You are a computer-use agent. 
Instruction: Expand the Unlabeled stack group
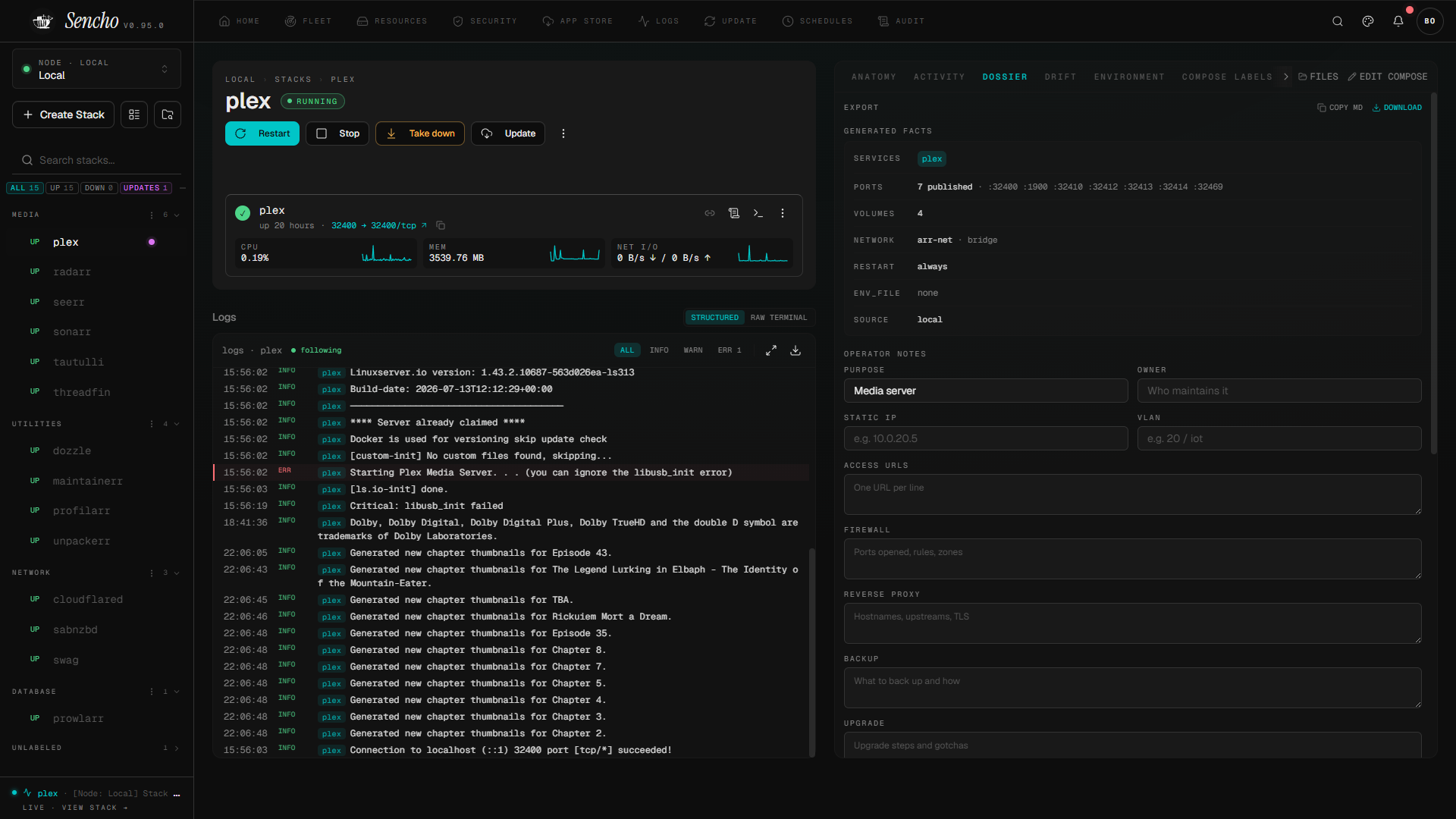coord(177,748)
